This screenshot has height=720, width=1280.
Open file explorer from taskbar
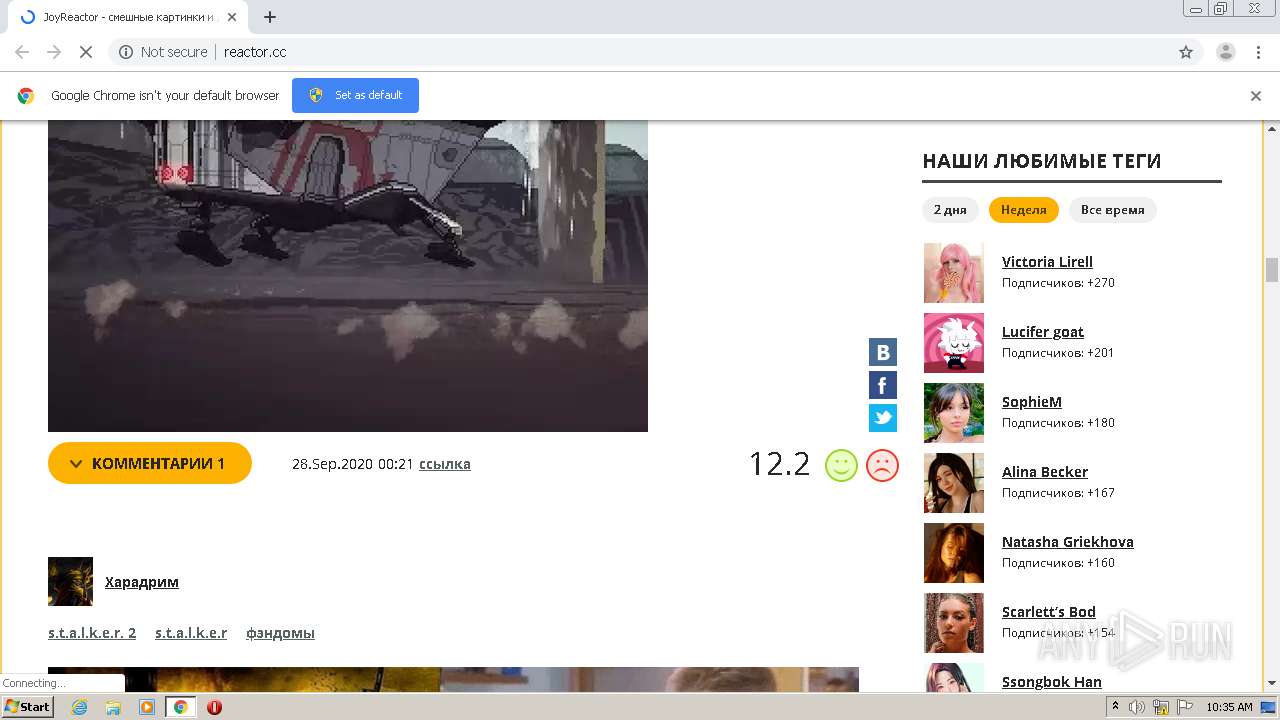tap(113, 707)
